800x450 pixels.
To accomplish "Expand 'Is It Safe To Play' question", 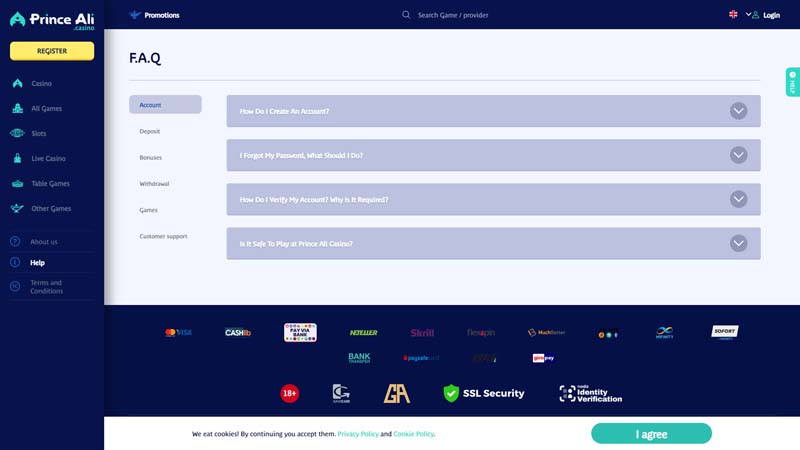I will (738, 243).
